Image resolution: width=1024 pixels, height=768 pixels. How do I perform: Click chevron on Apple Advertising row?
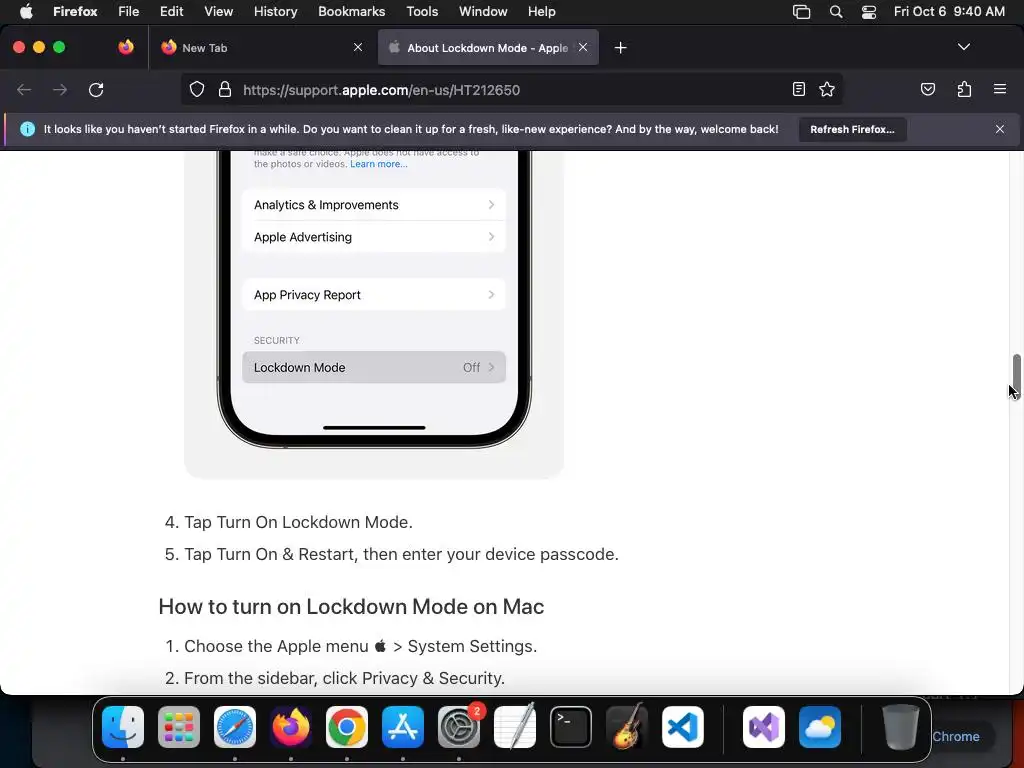click(x=491, y=236)
